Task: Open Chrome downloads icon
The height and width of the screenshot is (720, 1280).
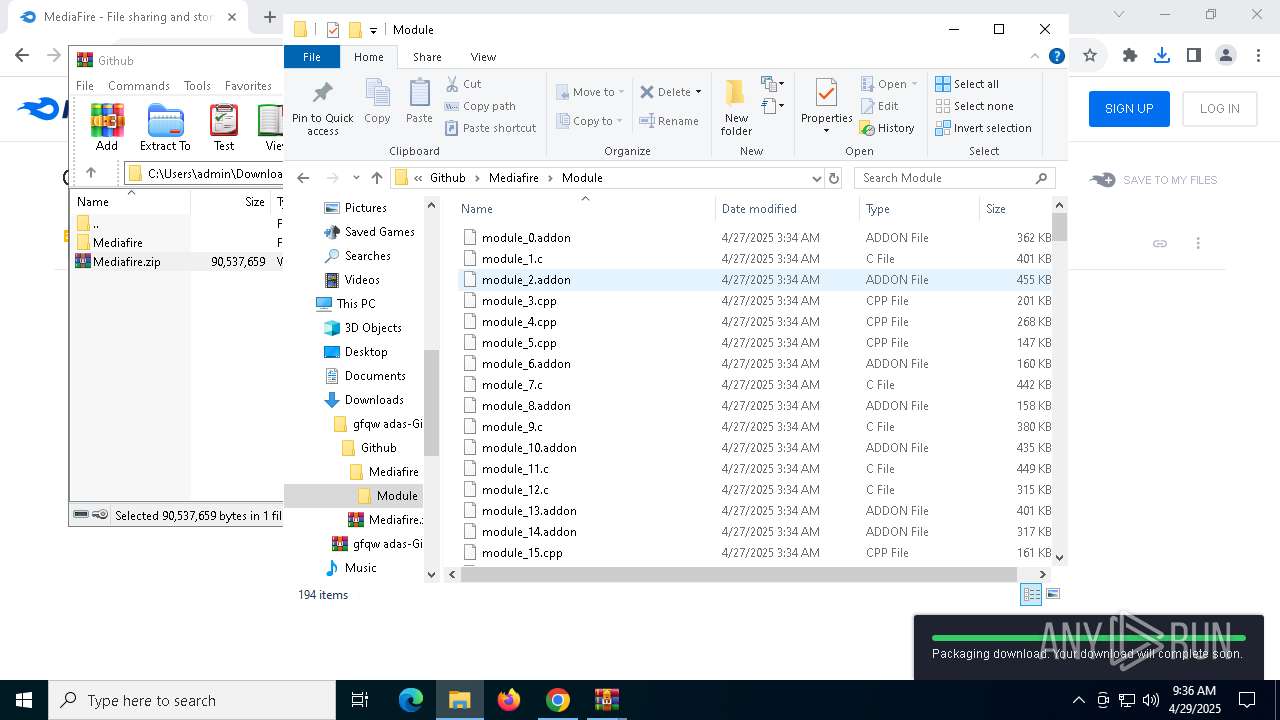Action: tap(1162, 56)
